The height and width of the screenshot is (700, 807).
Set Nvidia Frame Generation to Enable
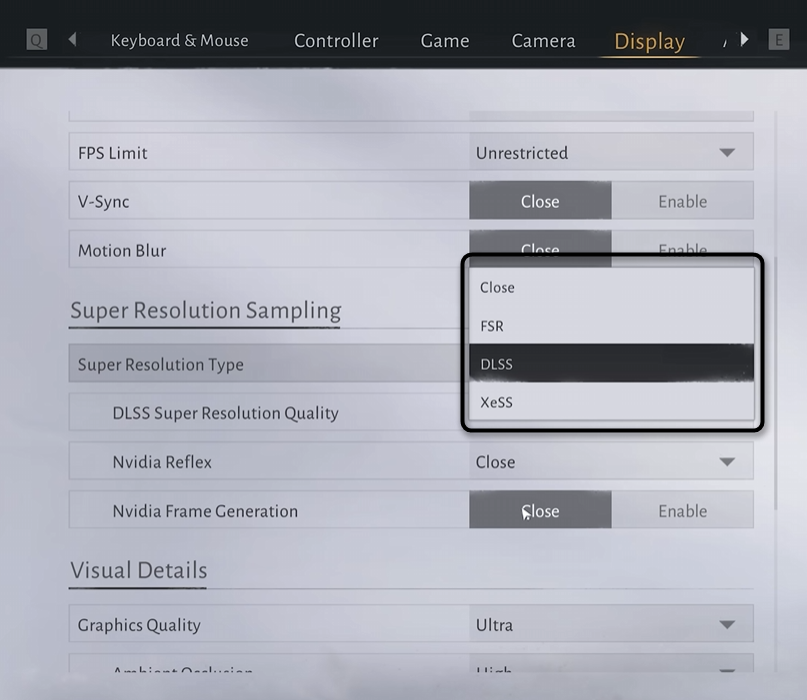683,510
